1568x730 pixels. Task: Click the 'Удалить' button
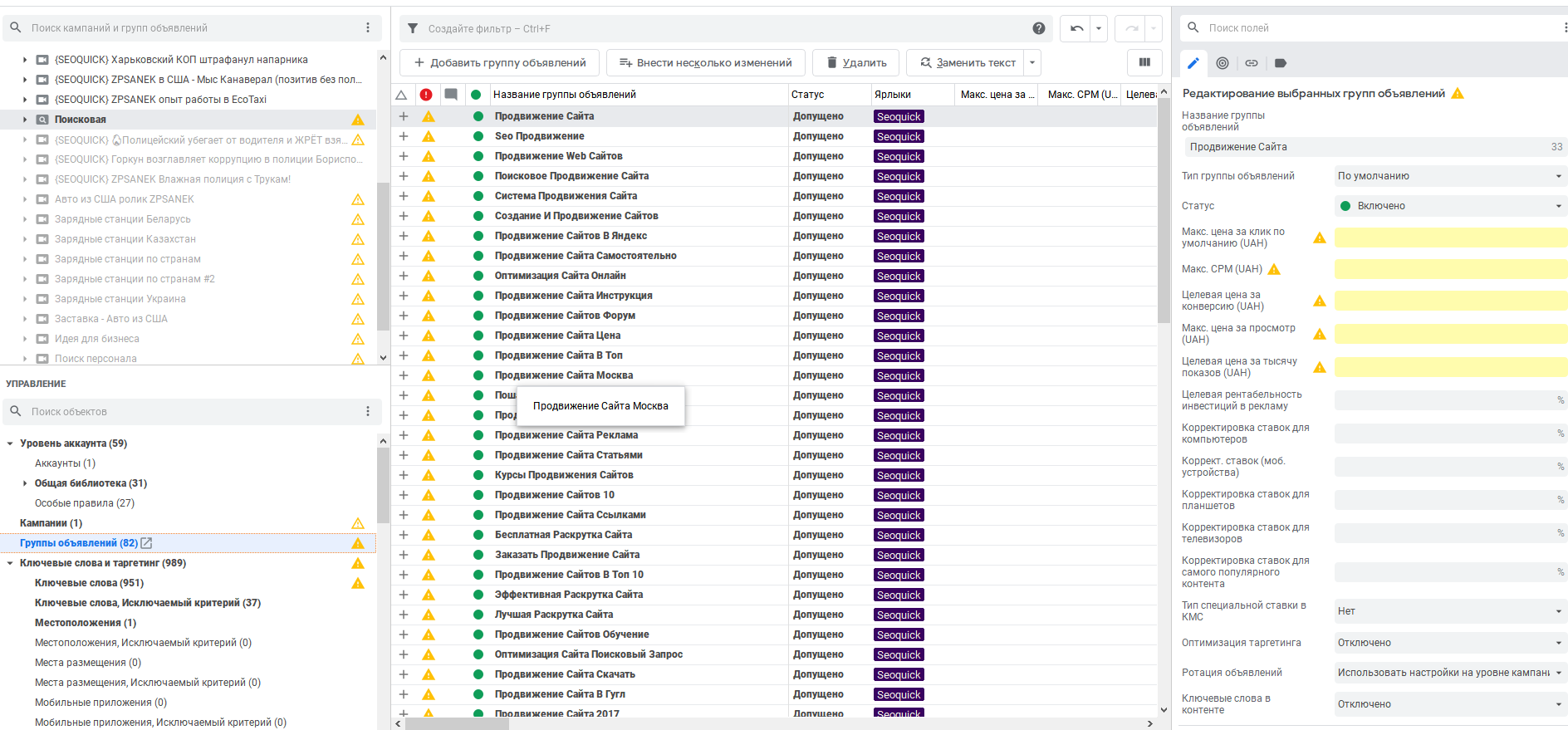(856, 62)
